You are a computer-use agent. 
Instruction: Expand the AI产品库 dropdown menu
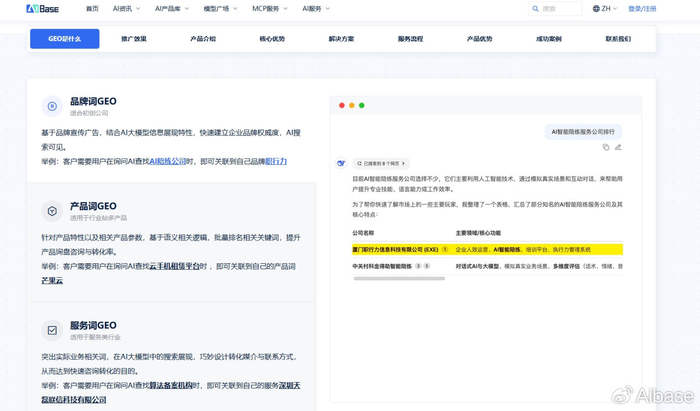(171, 9)
